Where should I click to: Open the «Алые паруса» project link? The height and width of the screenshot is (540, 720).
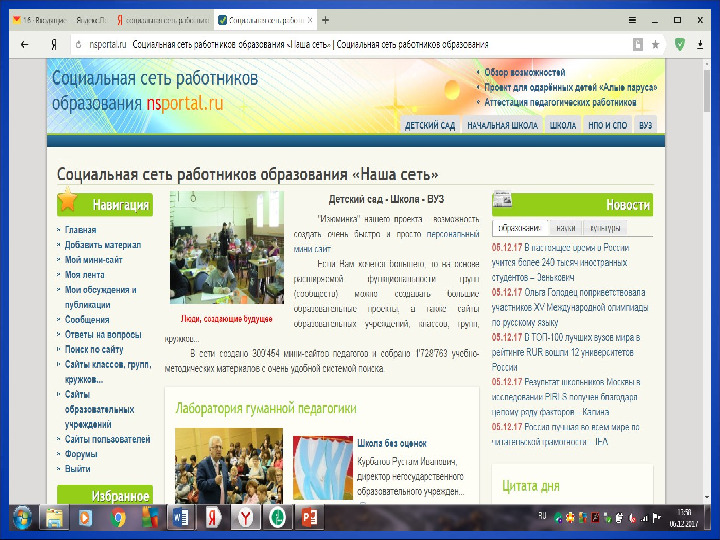click(570, 87)
